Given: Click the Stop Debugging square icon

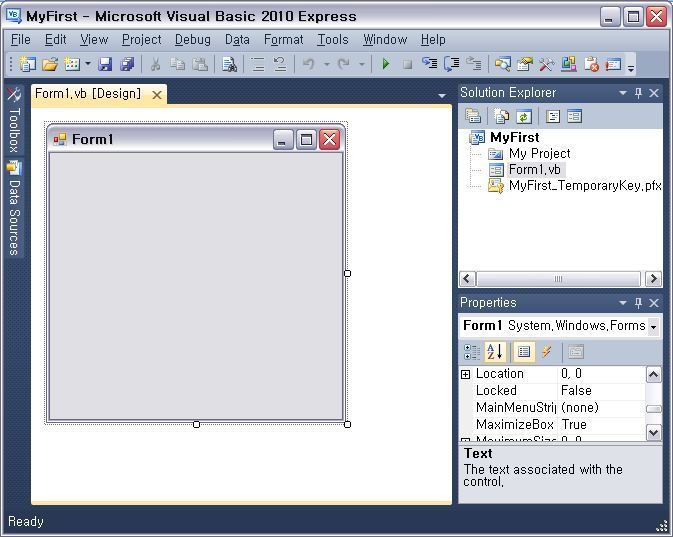Looking at the screenshot, I should [407, 64].
